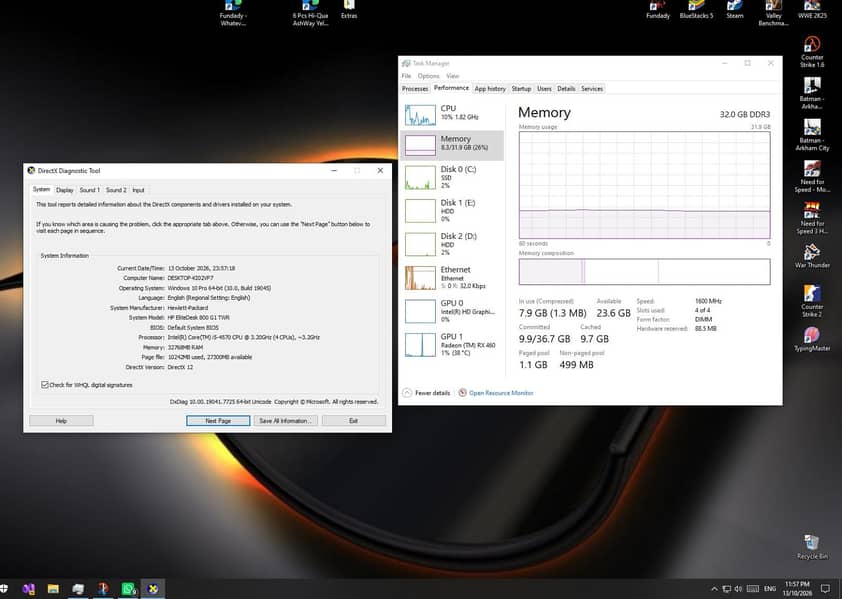Screen dimensions: 842x599
Task: Switch to the Services tab
Action: [592, 89]
